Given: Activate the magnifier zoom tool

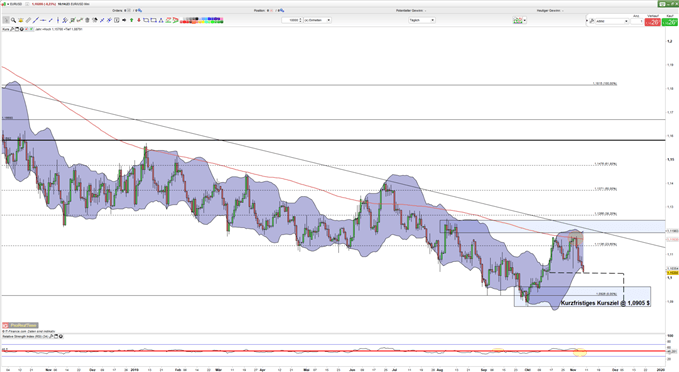Looking at the screenshot, I should [13, 20].
